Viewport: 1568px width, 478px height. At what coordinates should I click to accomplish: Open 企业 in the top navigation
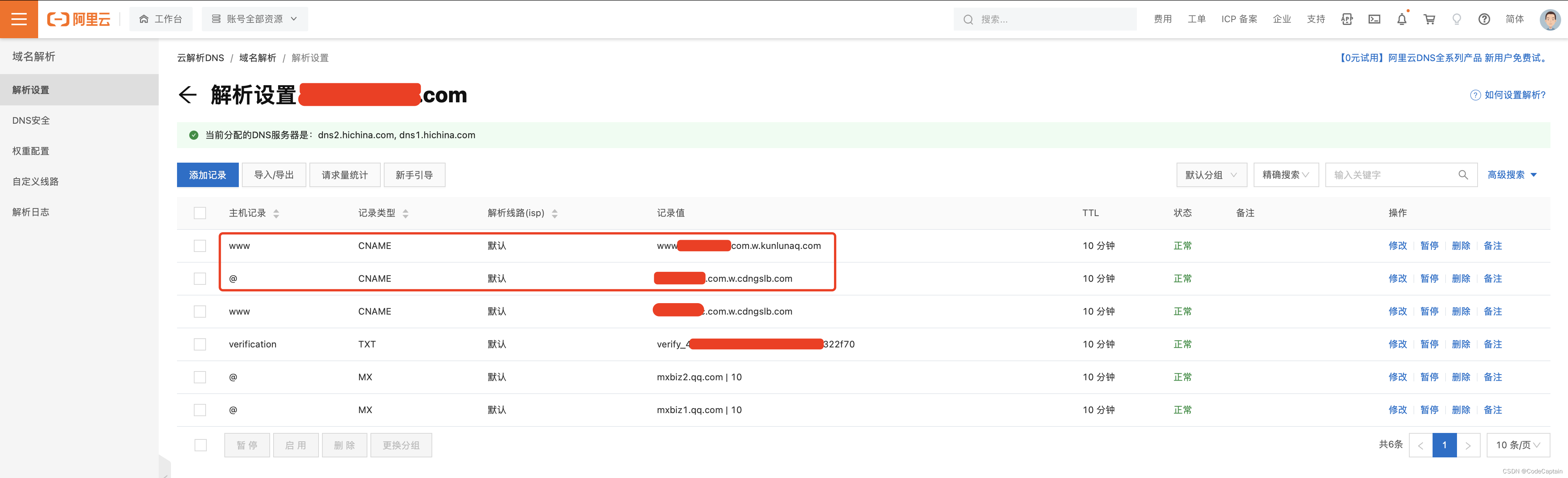point(1282,19)
